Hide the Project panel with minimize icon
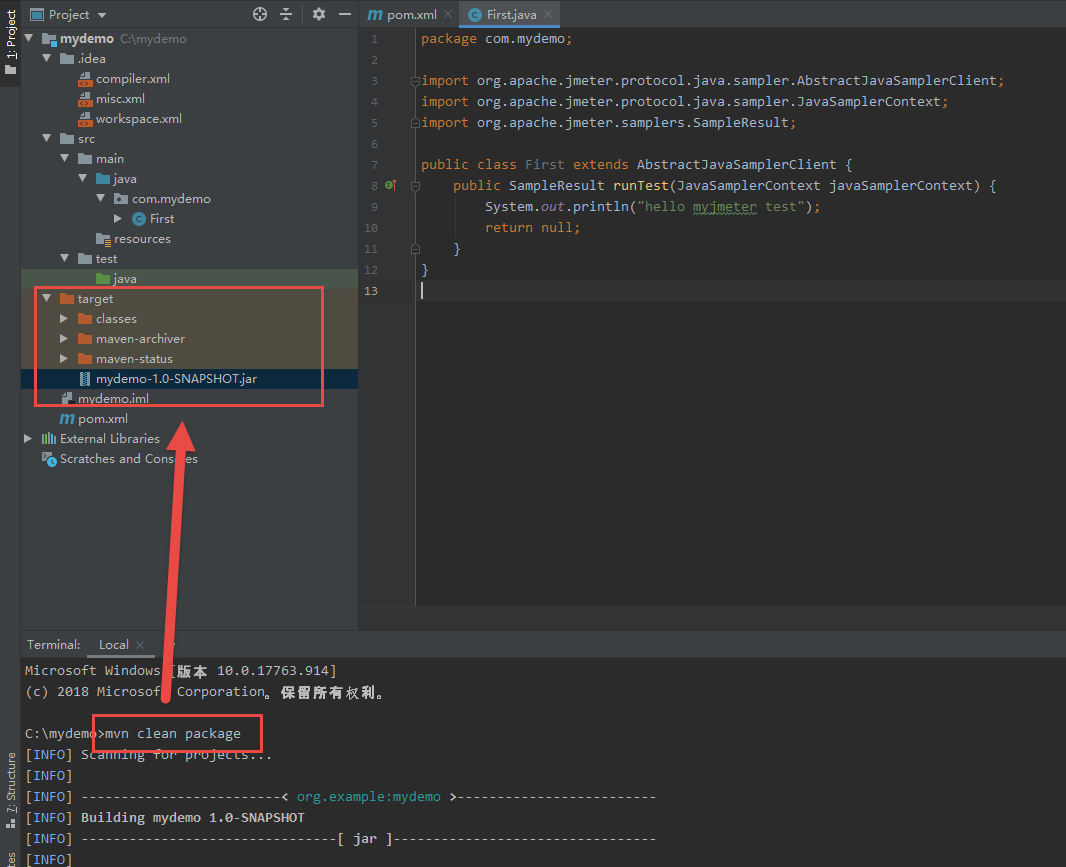Screen dimensions: 1066x867 coord(345,14)
